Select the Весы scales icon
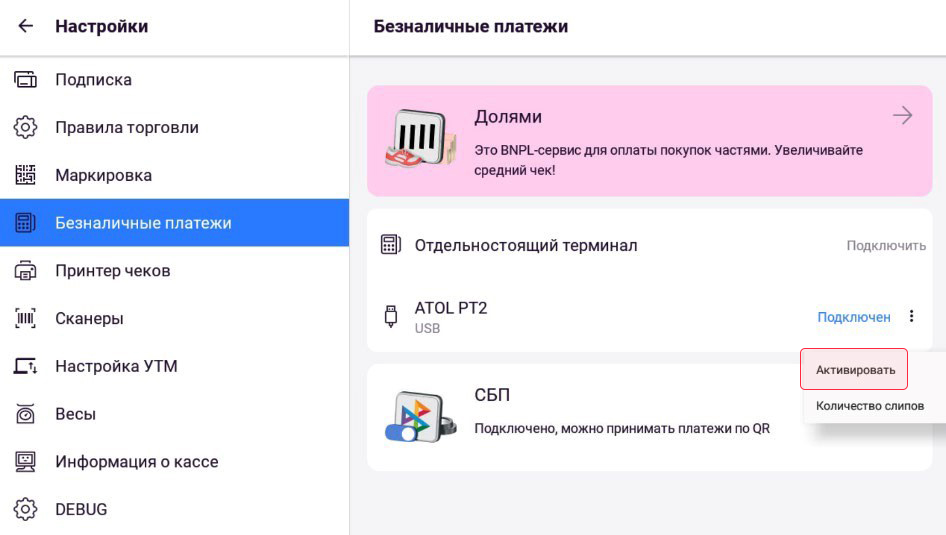 pos(25,414)
